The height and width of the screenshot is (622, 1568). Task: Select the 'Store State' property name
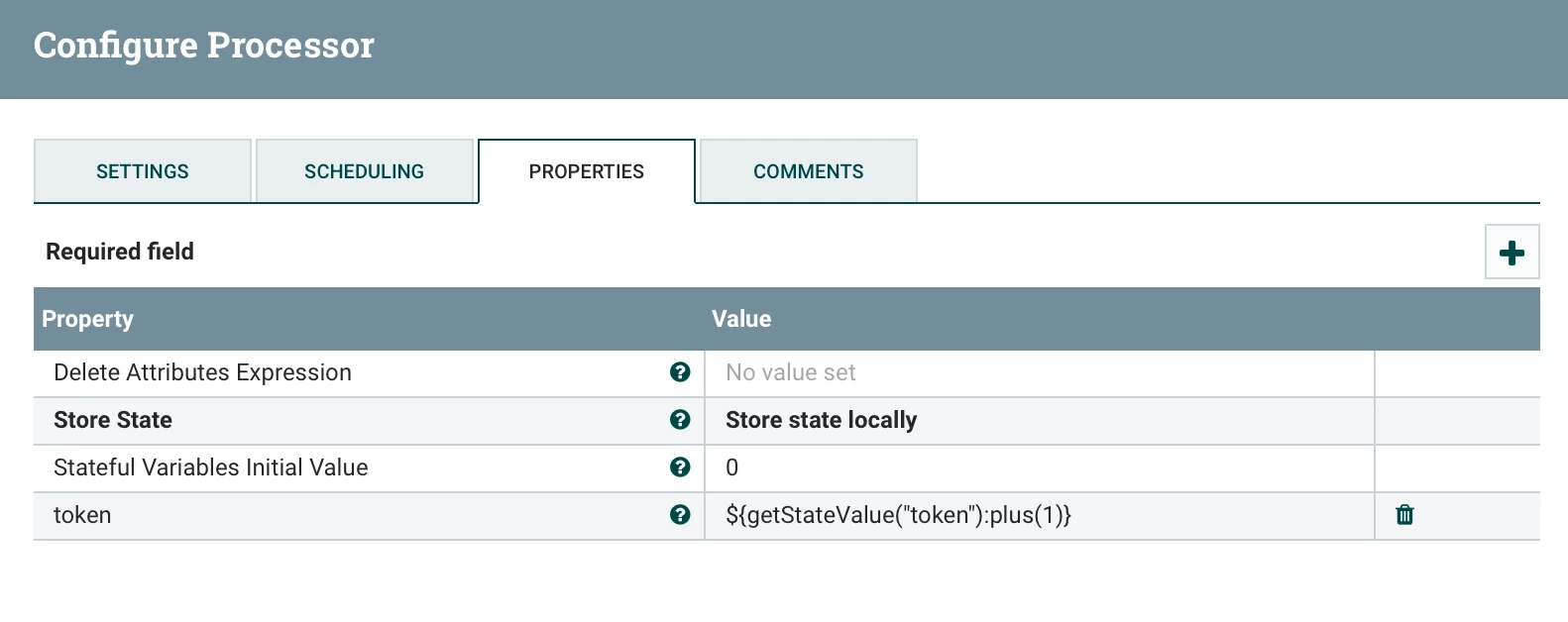113,420
